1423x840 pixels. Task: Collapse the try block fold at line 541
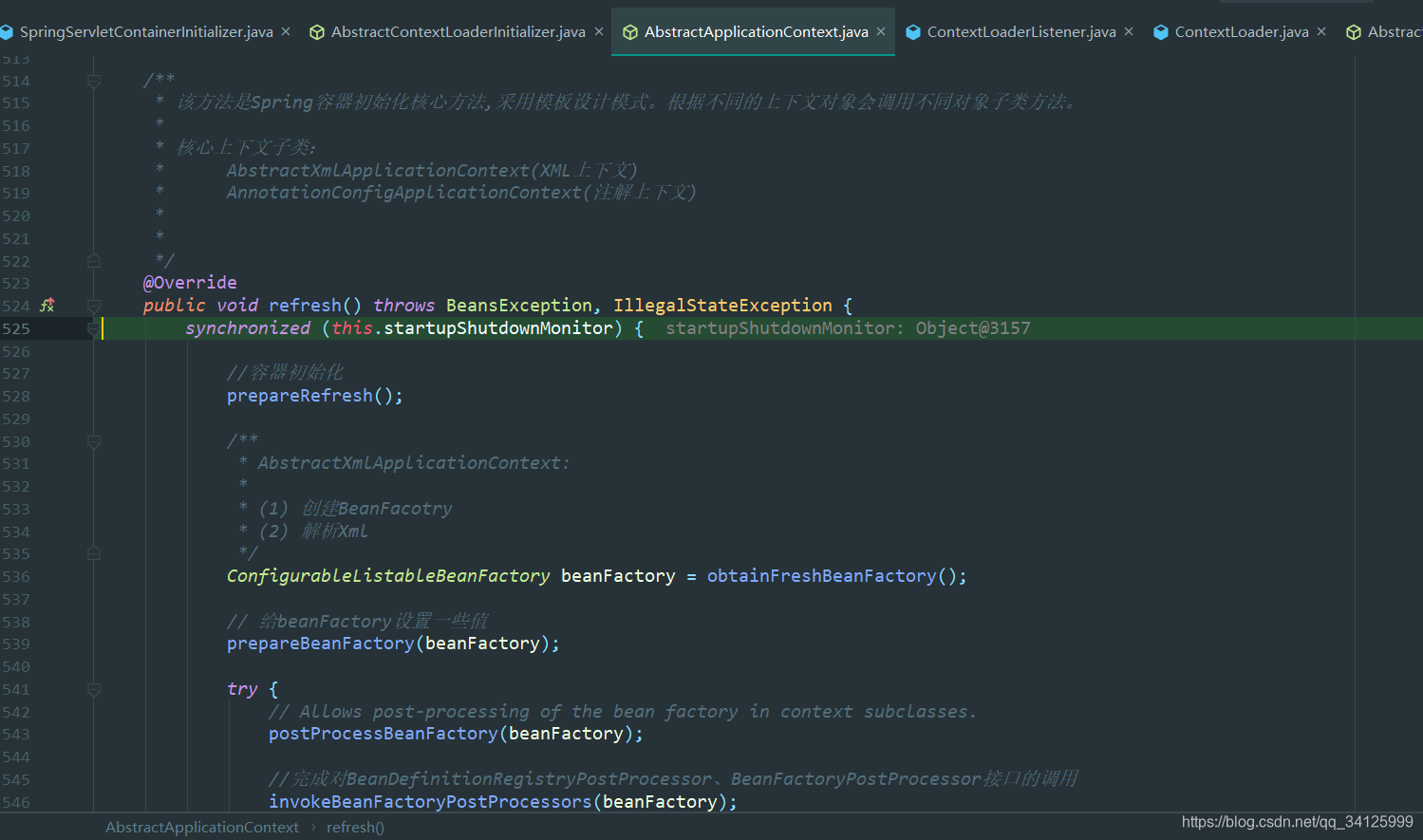coord(94,690)
